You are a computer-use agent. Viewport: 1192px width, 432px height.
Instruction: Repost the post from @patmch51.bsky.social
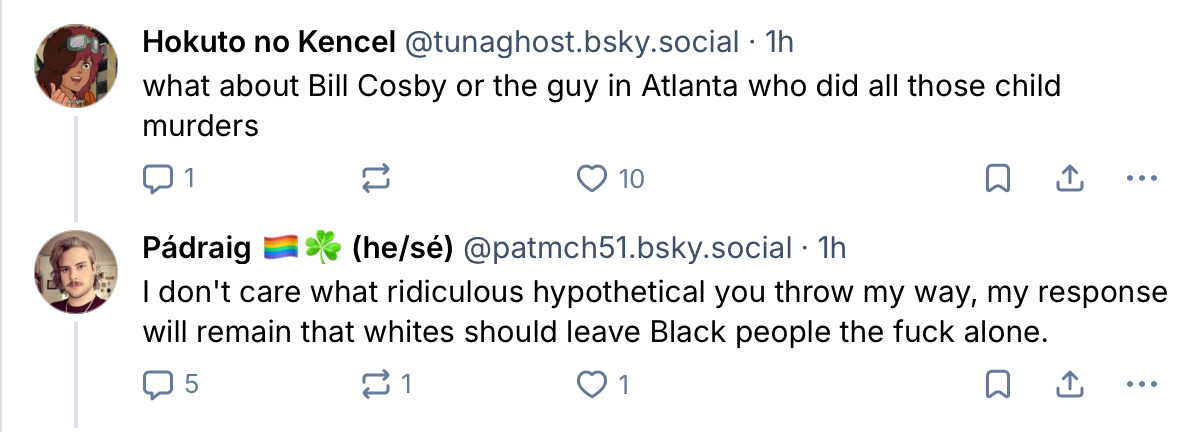(374, 383)
